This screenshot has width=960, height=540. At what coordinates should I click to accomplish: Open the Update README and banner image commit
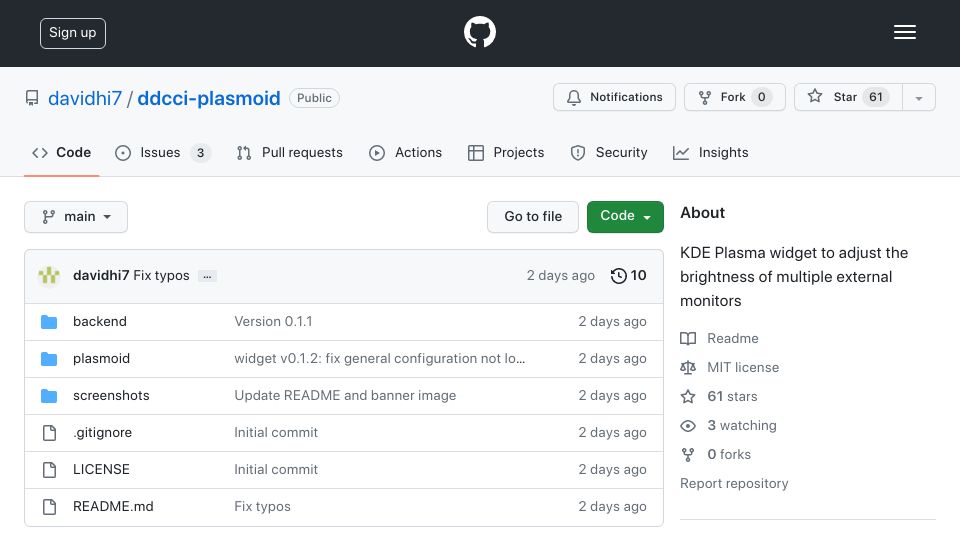click(x=345, y=396)
